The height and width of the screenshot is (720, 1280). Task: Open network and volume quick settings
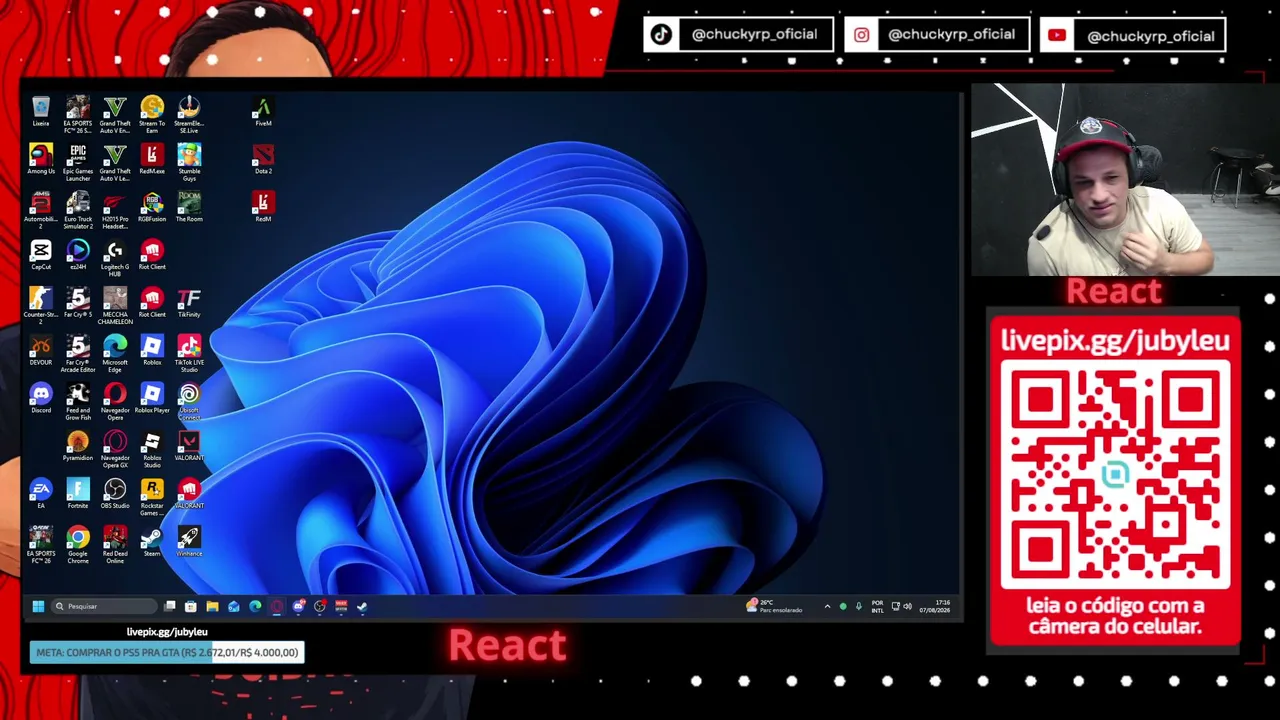pyautogui.click(x=901, y=606)
